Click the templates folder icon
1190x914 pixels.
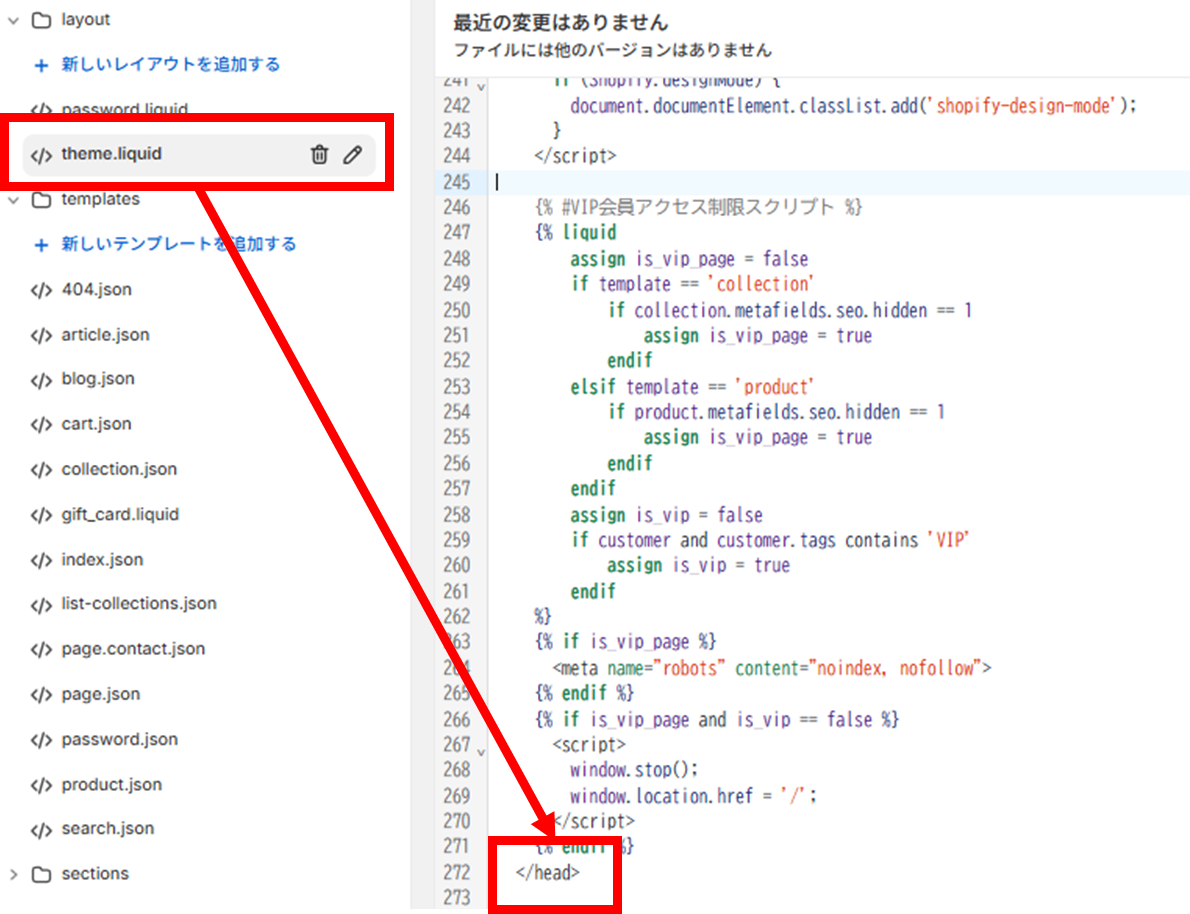point(41,200)
